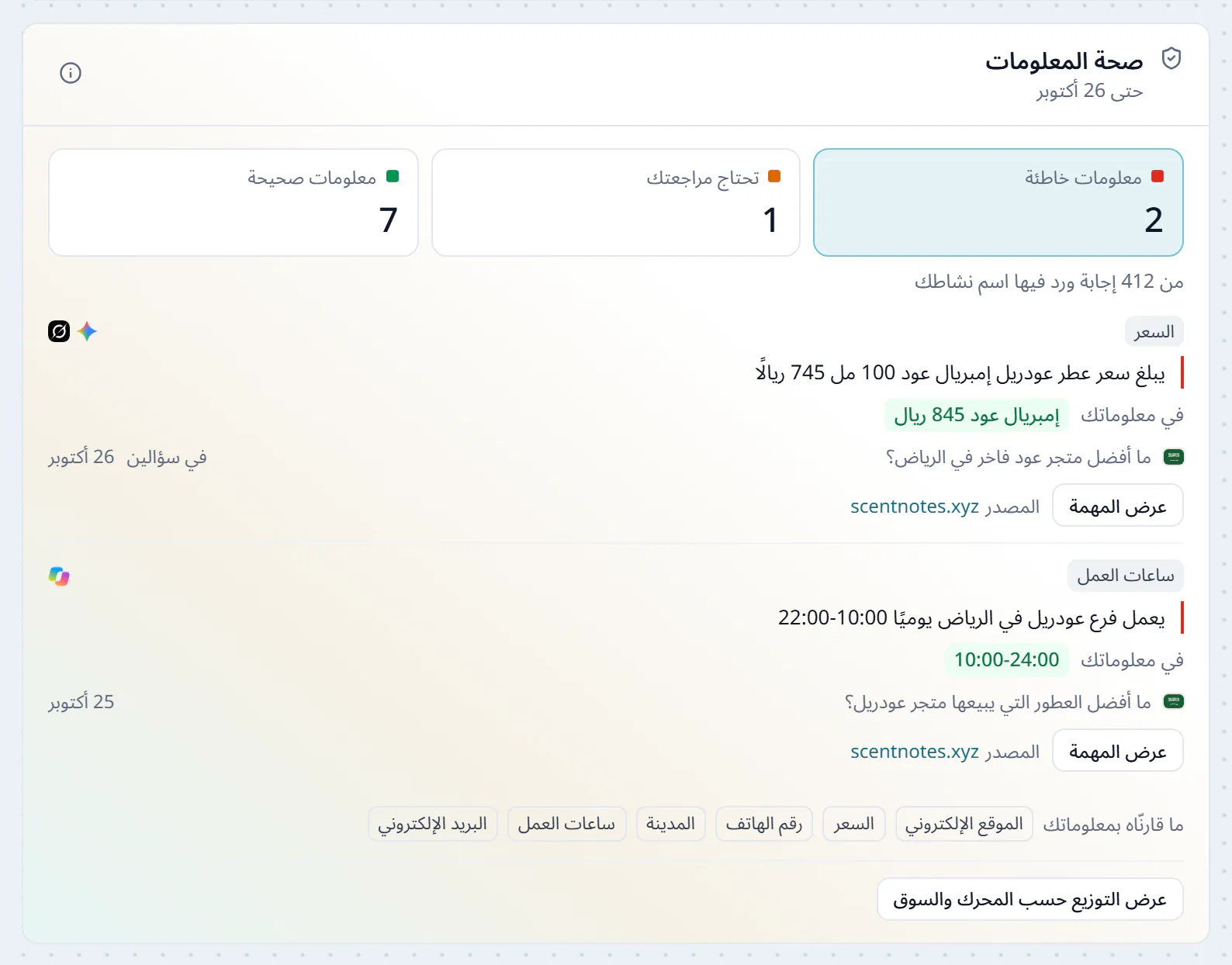
Task: Click the ساعات العمل category tag above the hours claim
Action: point(1126,576)
